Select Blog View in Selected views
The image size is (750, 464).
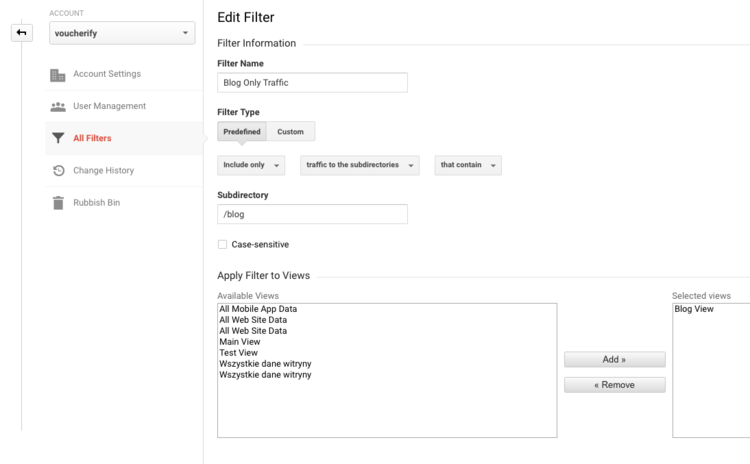(694, 309)
